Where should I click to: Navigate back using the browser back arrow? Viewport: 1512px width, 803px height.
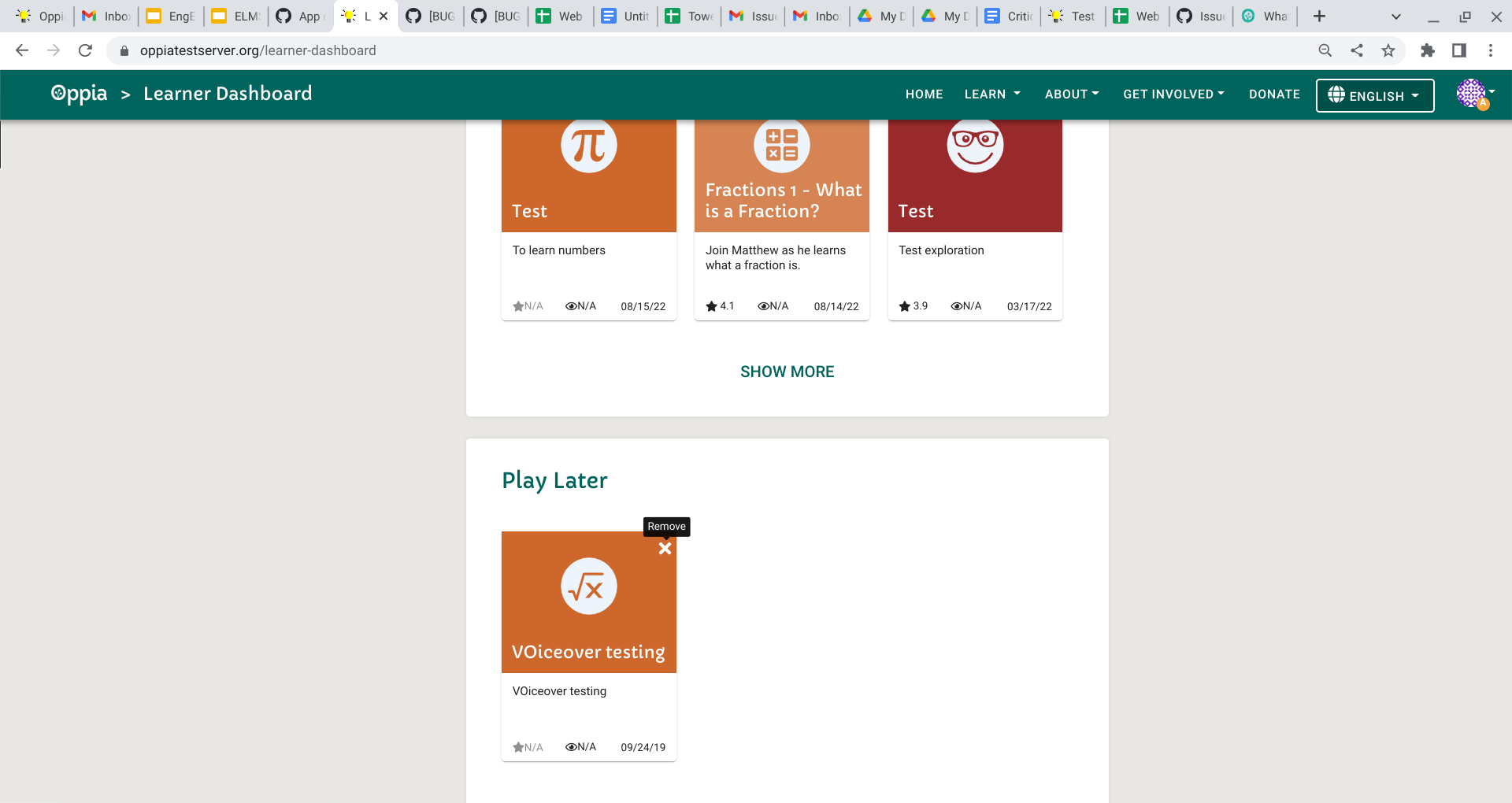point(21,50)
